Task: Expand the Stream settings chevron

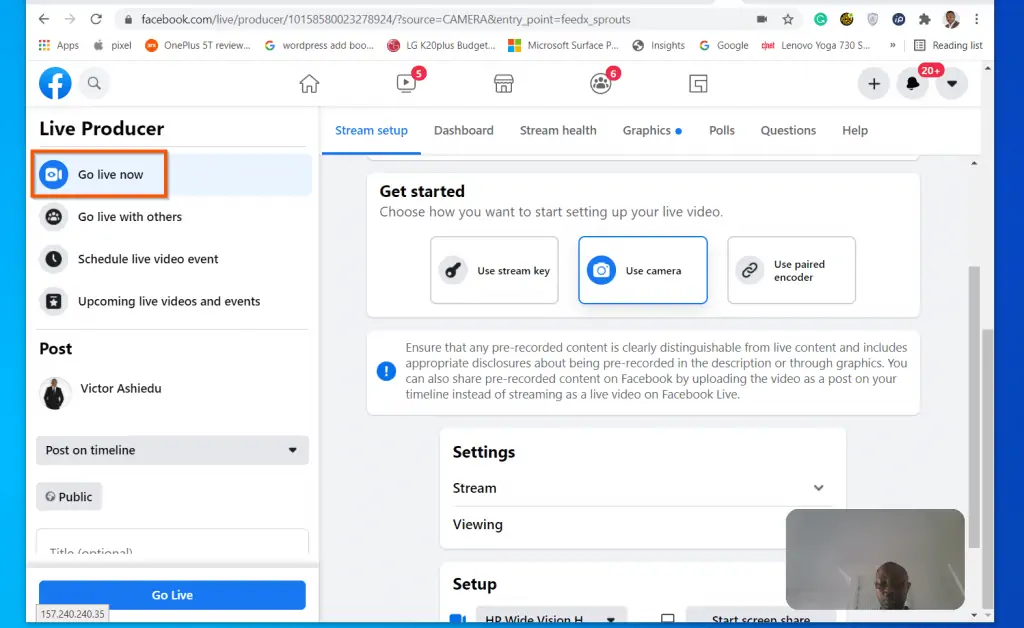Action: click(x=818, y=488)
